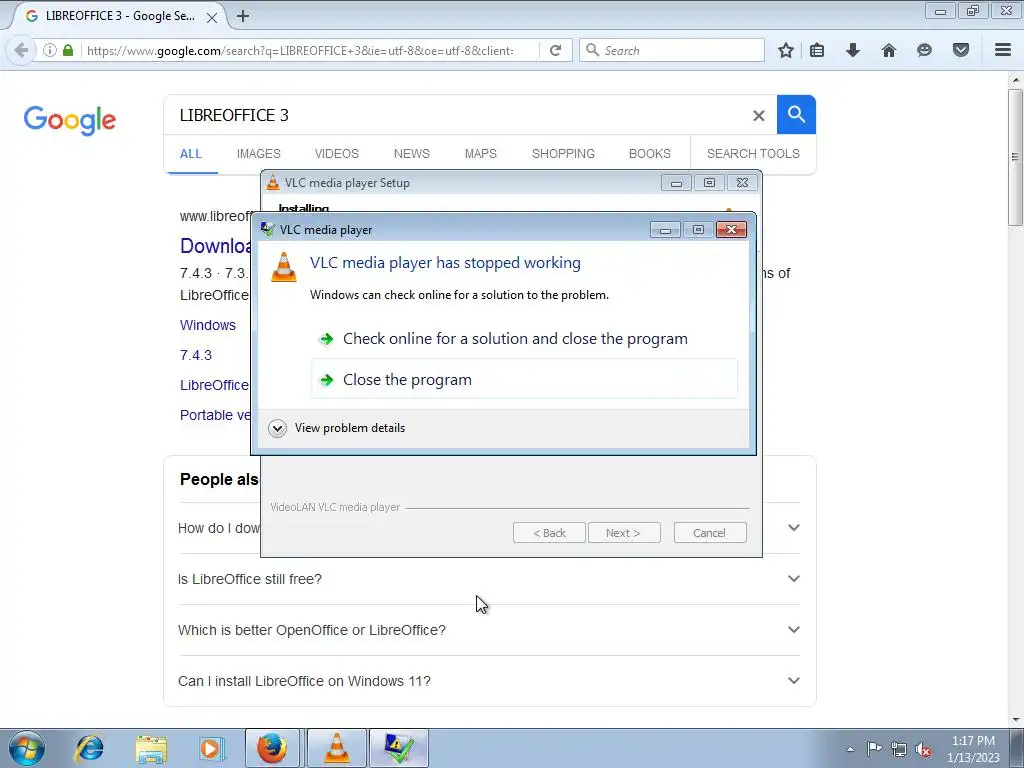Viewport: 1024px width, 768px height.
Task: Click Cancel in VLC Setup
Action: [709, 533]
